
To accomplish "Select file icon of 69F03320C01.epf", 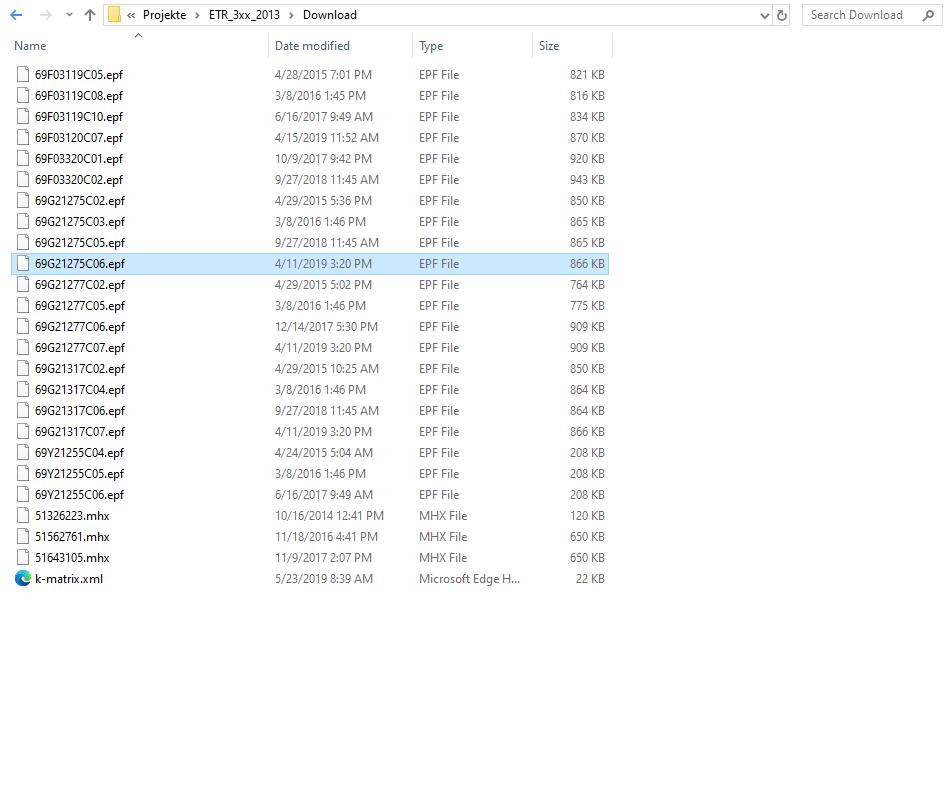I will pyautogui.click(x=23, y=159).
